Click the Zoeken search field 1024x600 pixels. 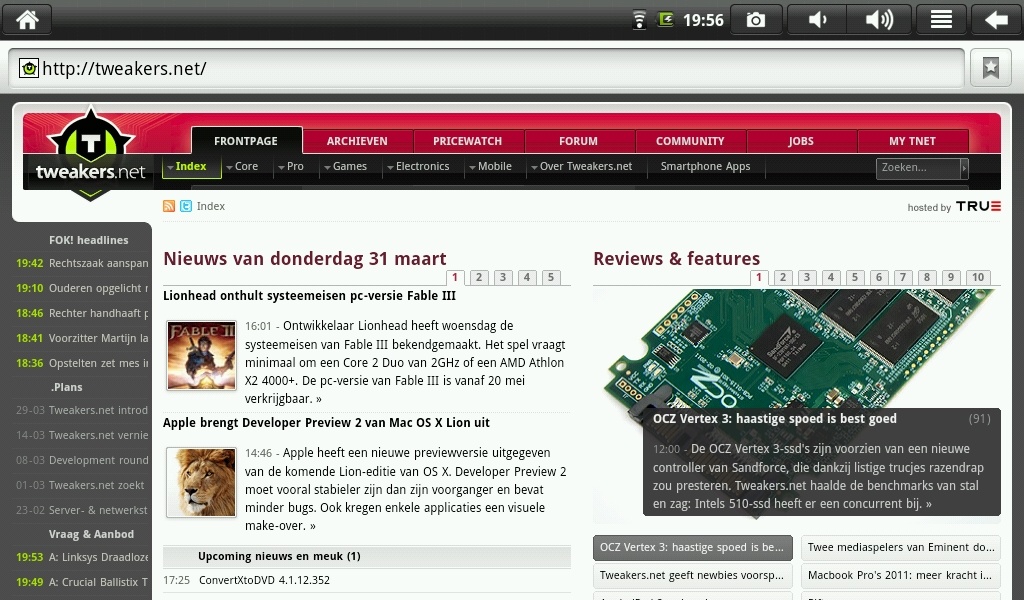(918, 168)
